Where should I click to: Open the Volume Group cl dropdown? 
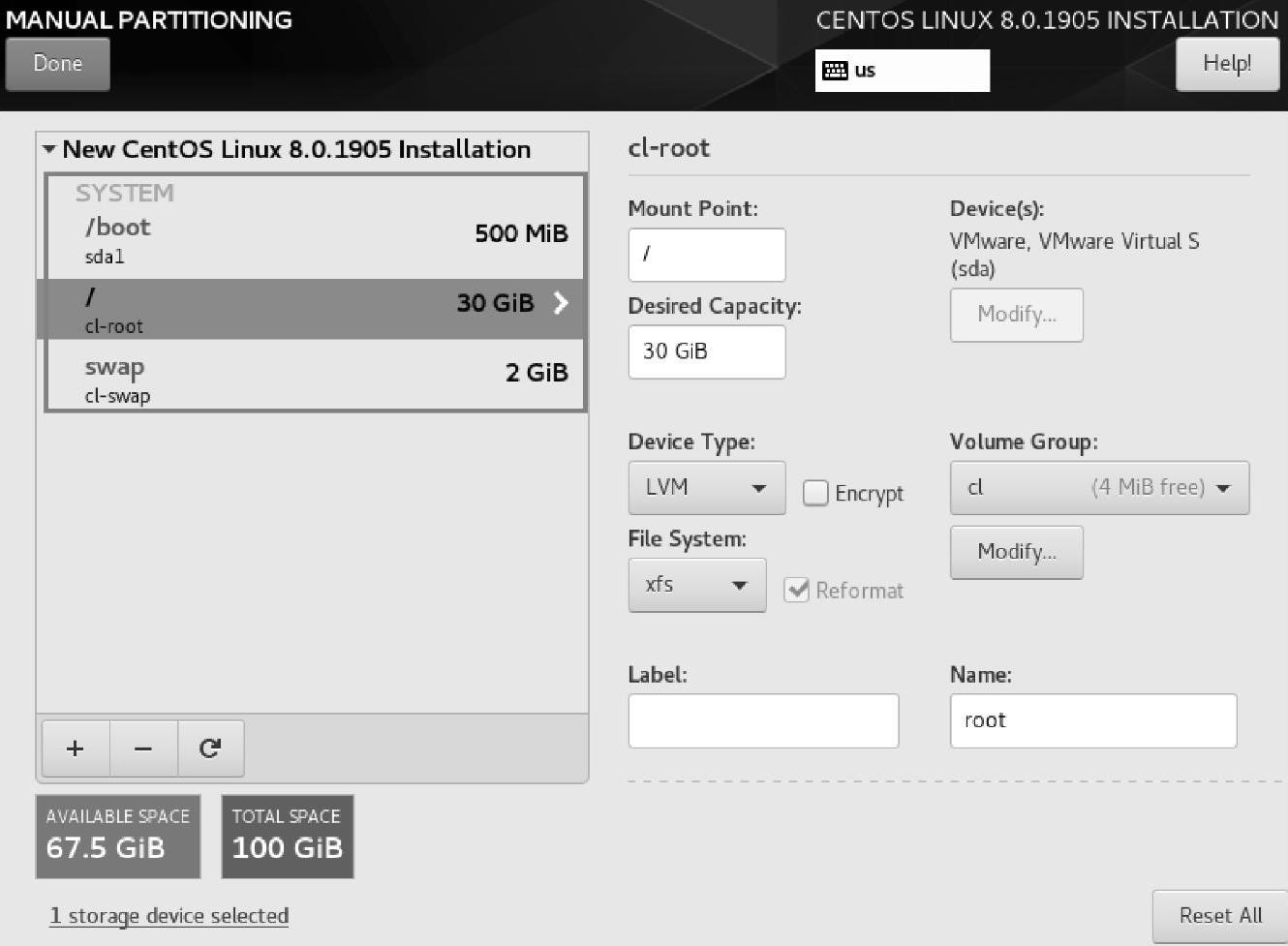pyautogui.click(x=1099, y=488)
